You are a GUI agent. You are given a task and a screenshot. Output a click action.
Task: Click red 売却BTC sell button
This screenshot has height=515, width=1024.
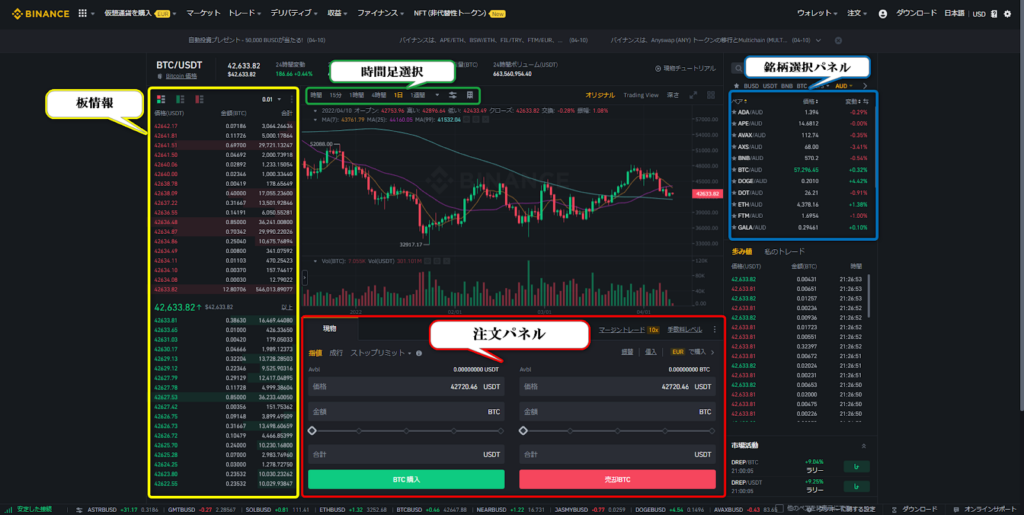617,479
